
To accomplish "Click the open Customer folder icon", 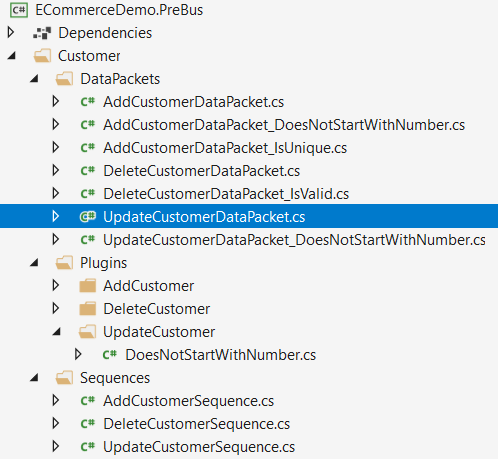I will click(42, 56).
